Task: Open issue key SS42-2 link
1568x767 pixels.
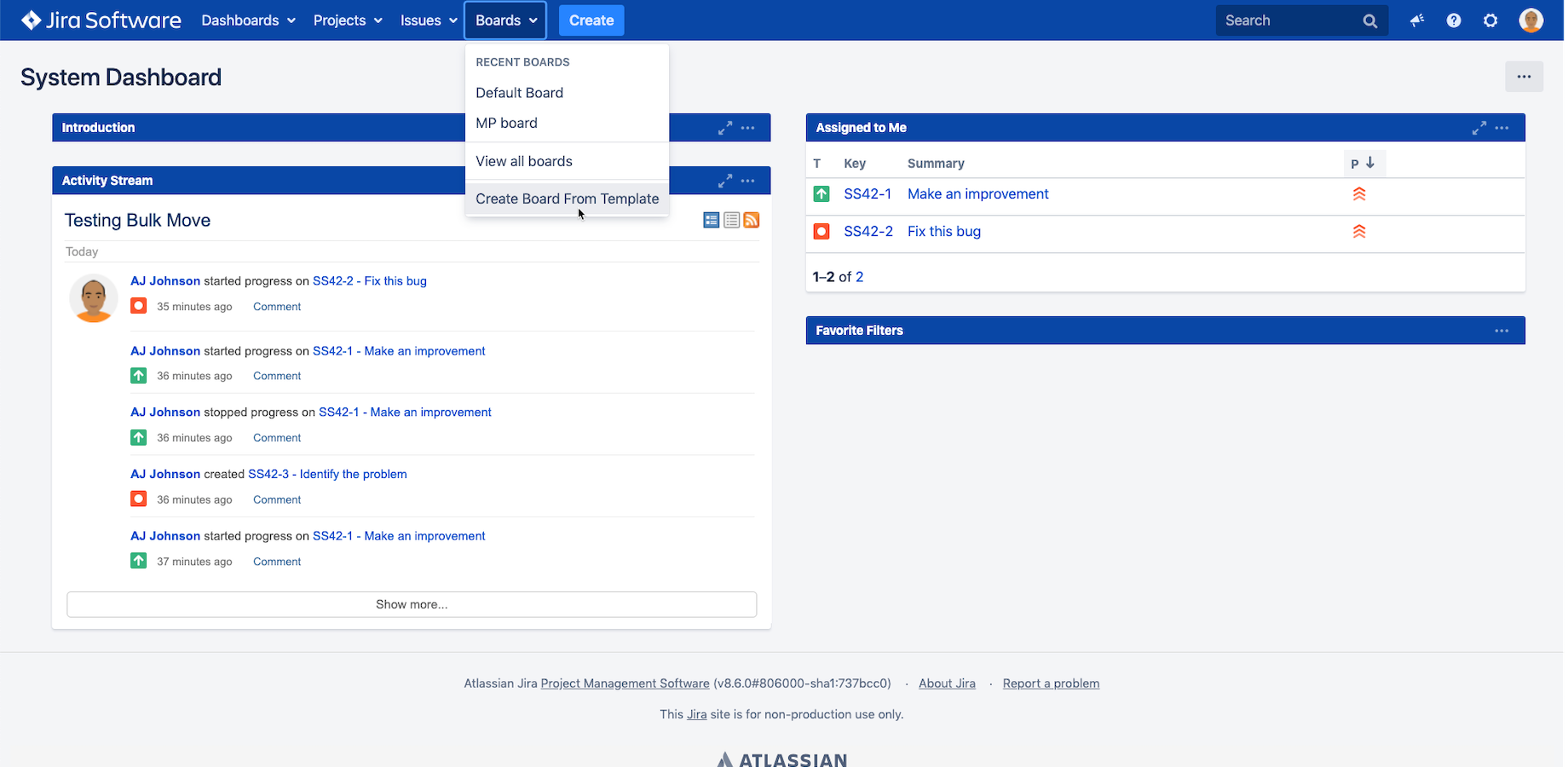Action: point(868,231)
